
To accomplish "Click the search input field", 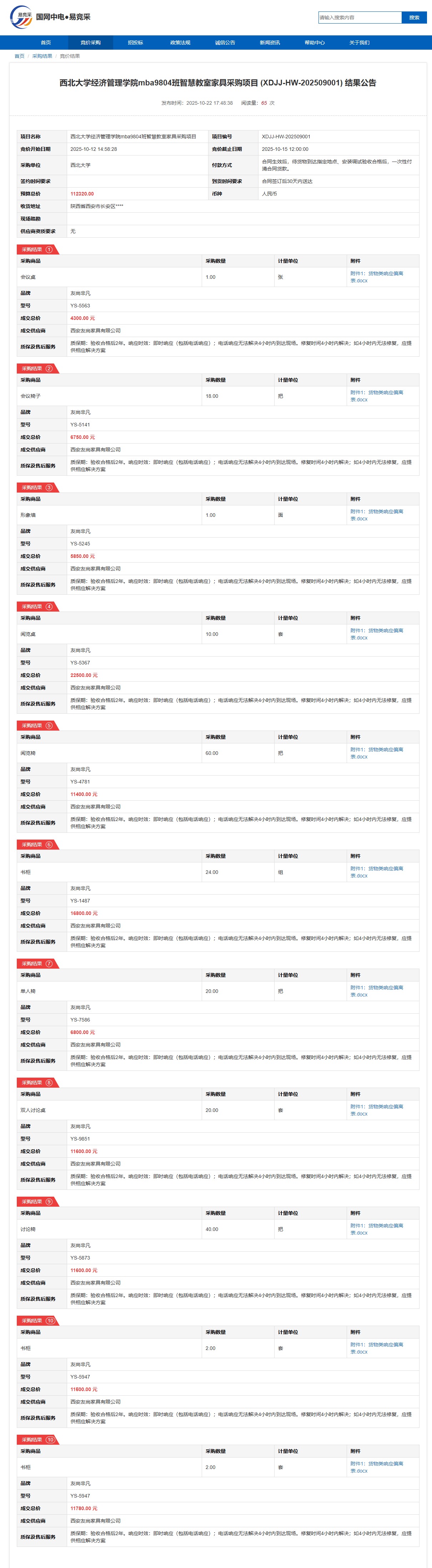I will point(360,18).
